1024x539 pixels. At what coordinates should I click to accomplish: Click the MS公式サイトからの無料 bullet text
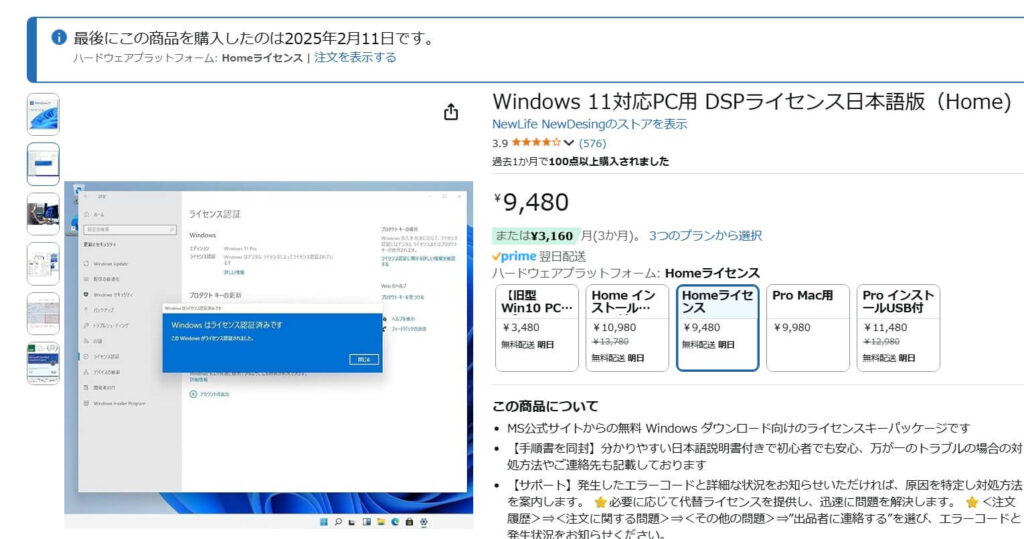[739, 428]
